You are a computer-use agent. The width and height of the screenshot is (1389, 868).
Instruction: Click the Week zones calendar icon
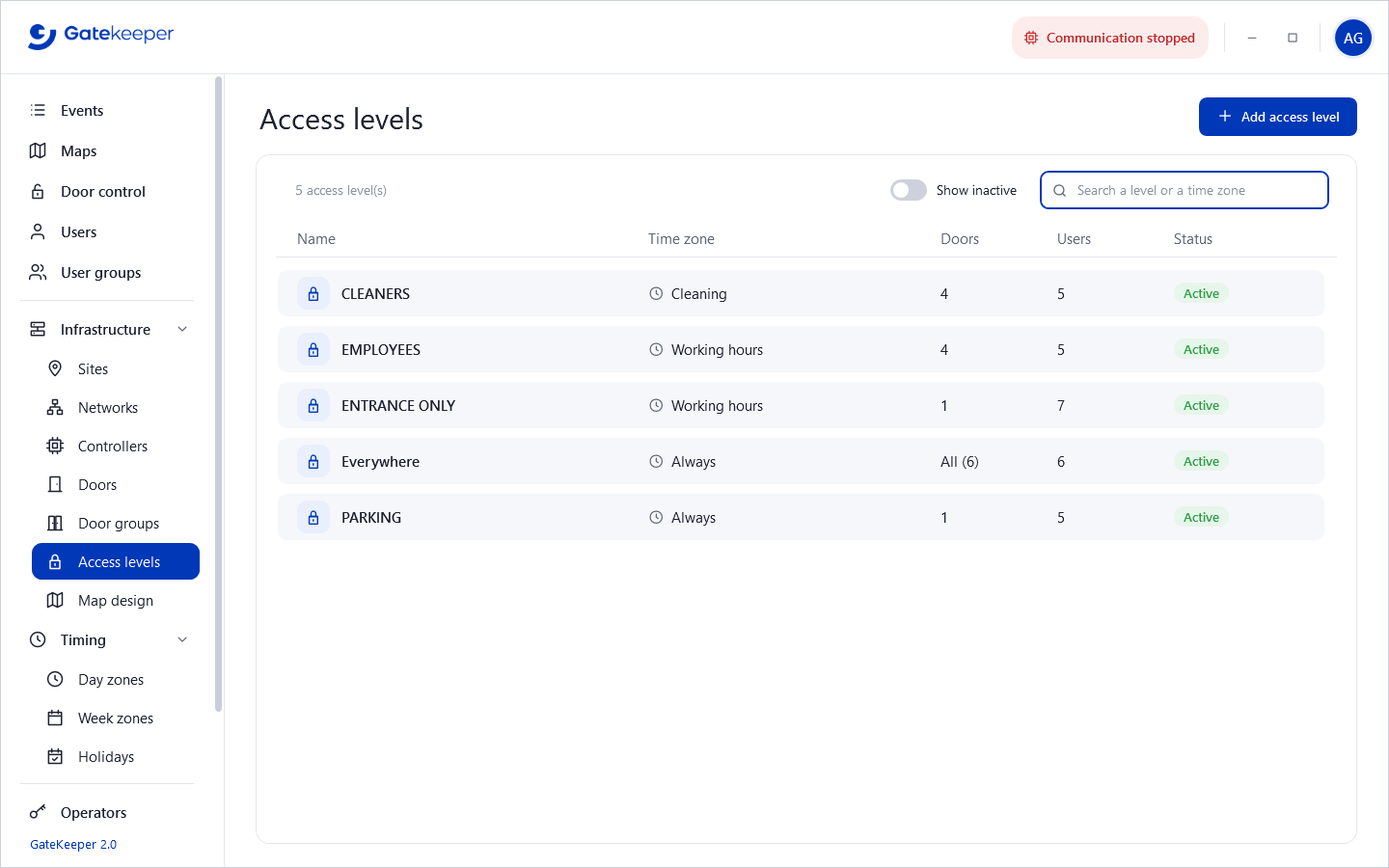pos(55,718)
